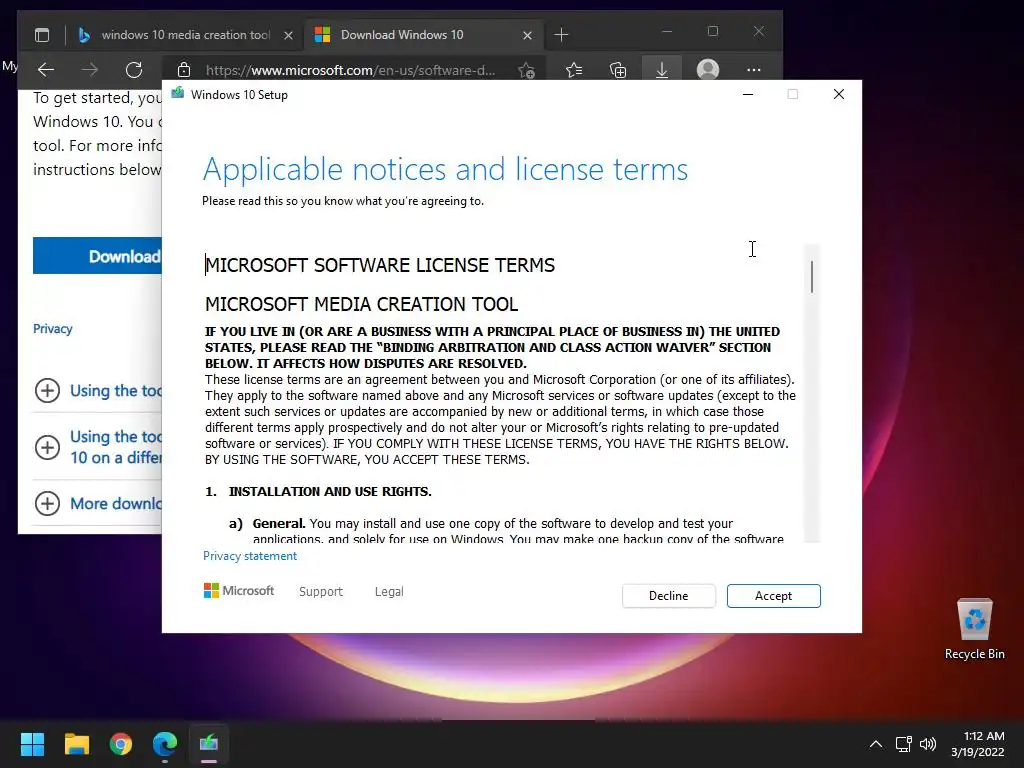Open the network status tray icon
Viewport: 1024px width, 768px height.
[x=904, y=744]
